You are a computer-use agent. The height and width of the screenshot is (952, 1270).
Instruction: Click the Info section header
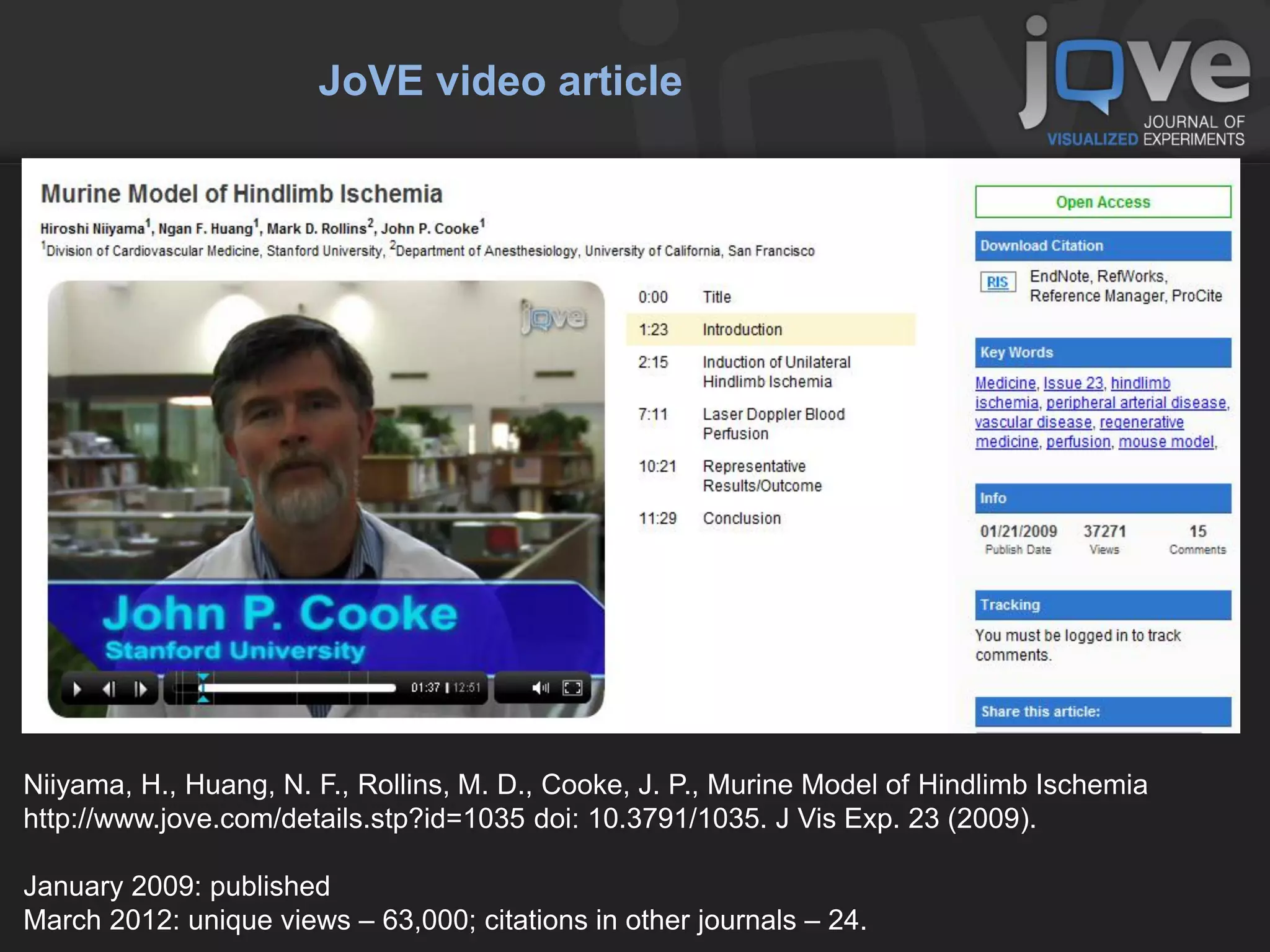[x=1103, y=498]
